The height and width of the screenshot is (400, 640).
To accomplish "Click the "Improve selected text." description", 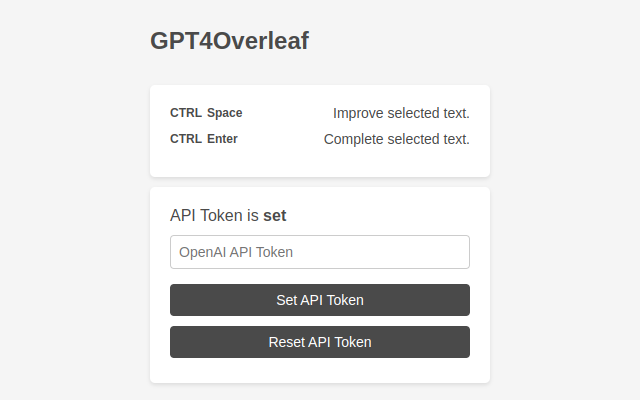I will [401, 113].
